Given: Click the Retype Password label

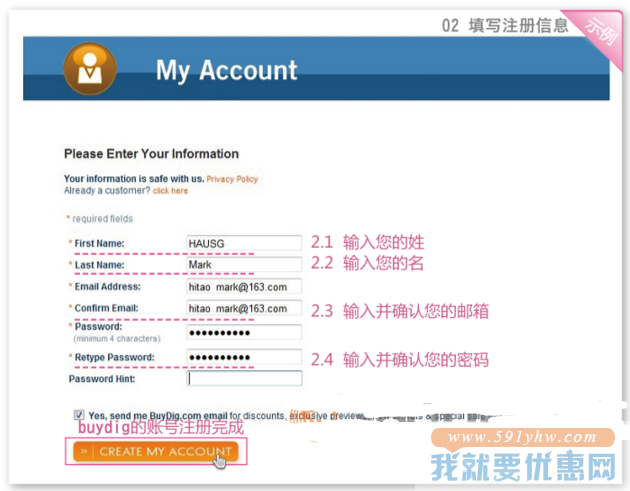Looking at the screenshot, I should click(x=115, y=358).
